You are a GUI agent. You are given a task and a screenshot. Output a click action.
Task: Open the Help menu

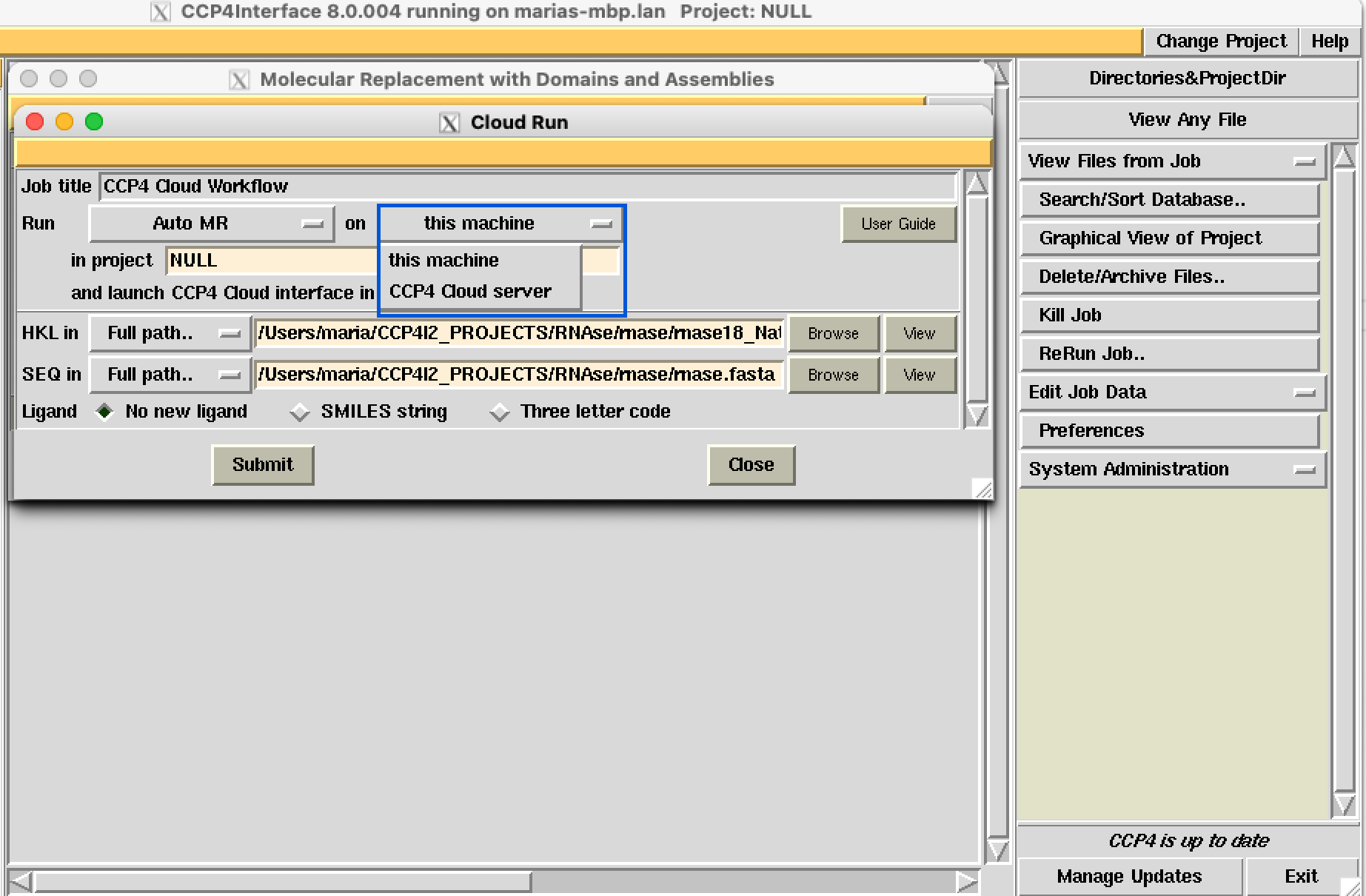click(1330, 41)
